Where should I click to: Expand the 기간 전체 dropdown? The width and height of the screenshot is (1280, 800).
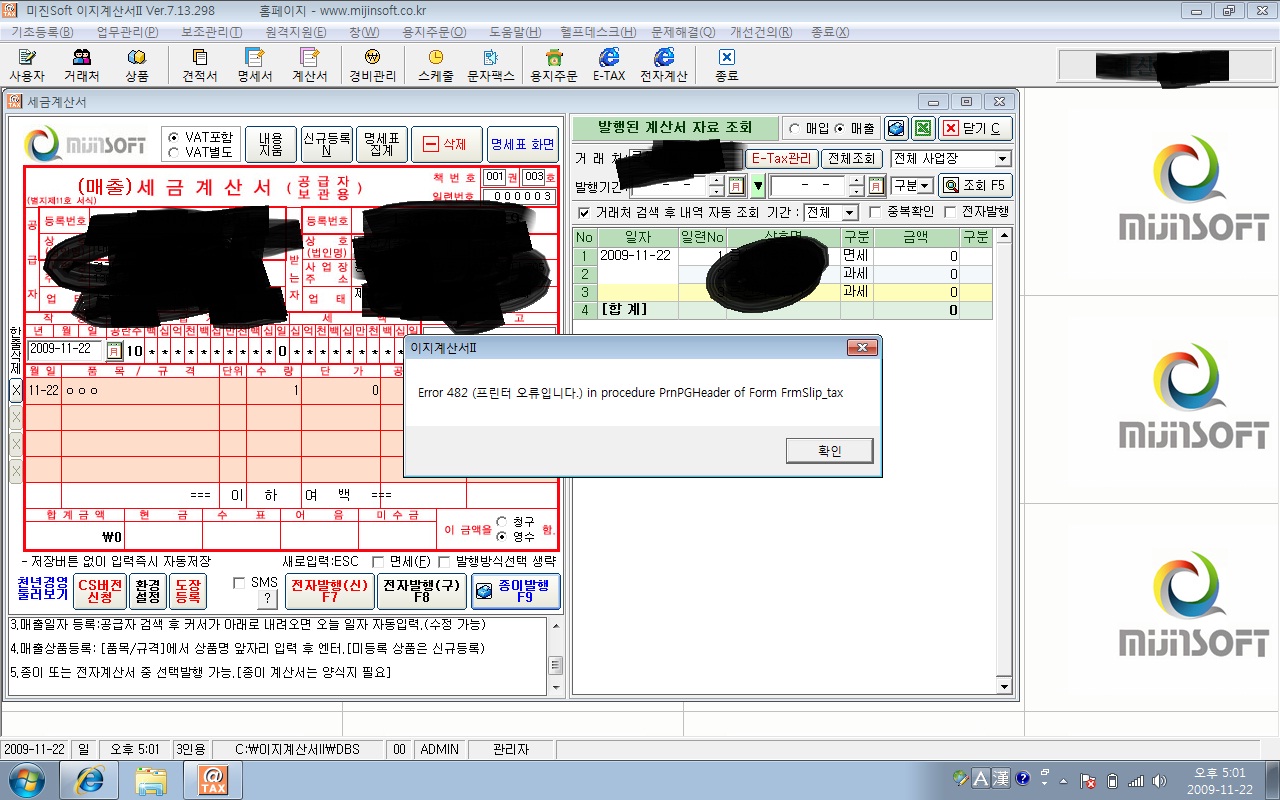(849, 213)
